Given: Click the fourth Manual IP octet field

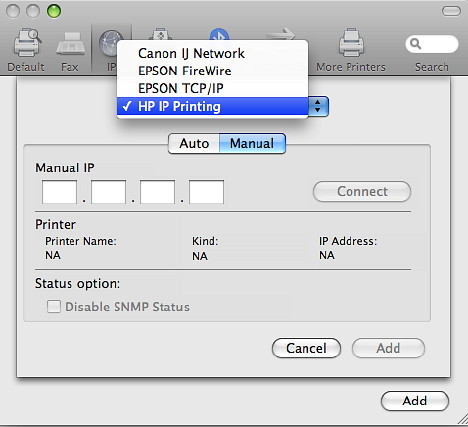Looking at the screenshot, I should pyautogui.click(x=206, y=192).
